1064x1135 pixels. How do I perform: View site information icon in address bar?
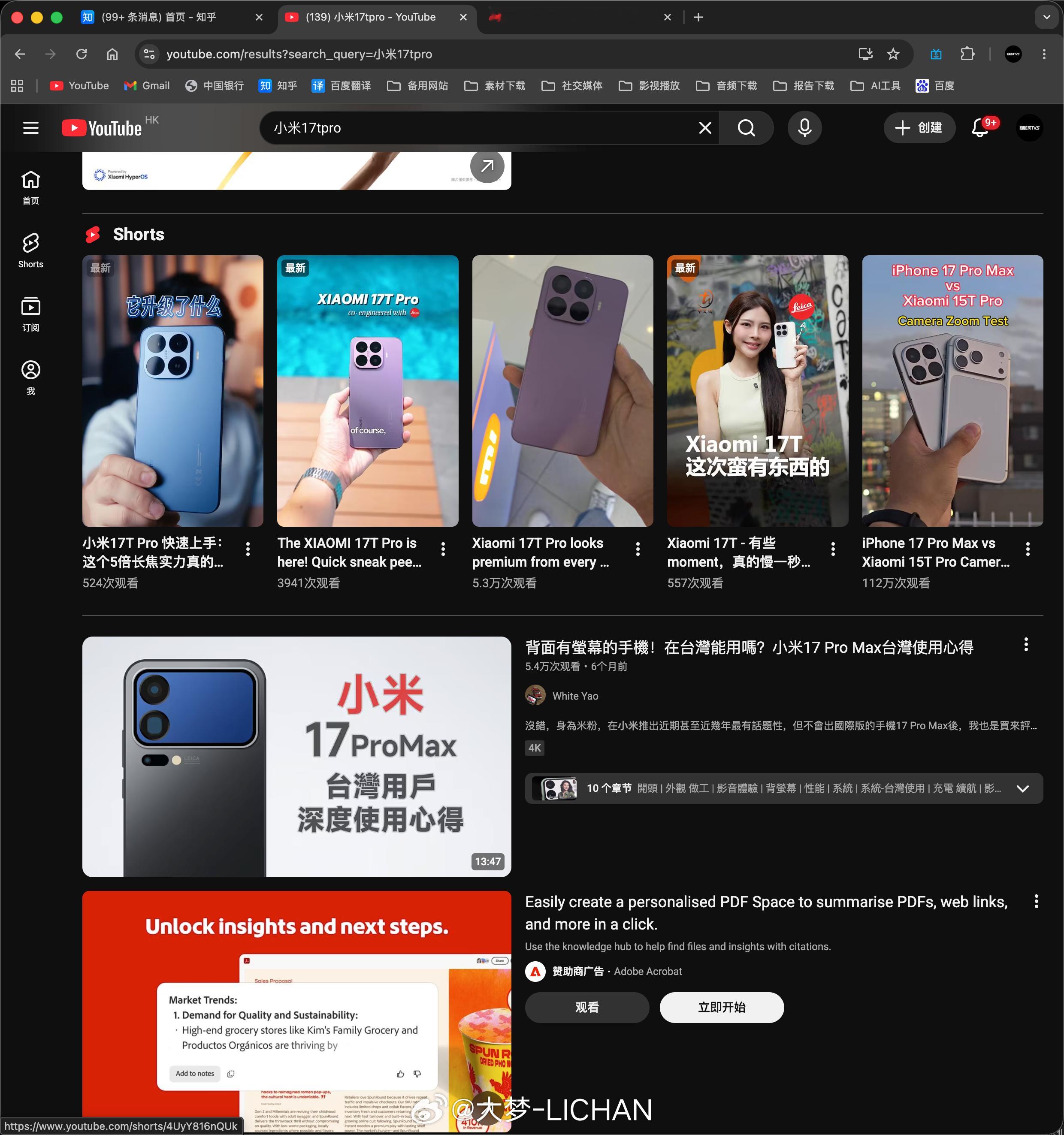click(x=149, y=54)
